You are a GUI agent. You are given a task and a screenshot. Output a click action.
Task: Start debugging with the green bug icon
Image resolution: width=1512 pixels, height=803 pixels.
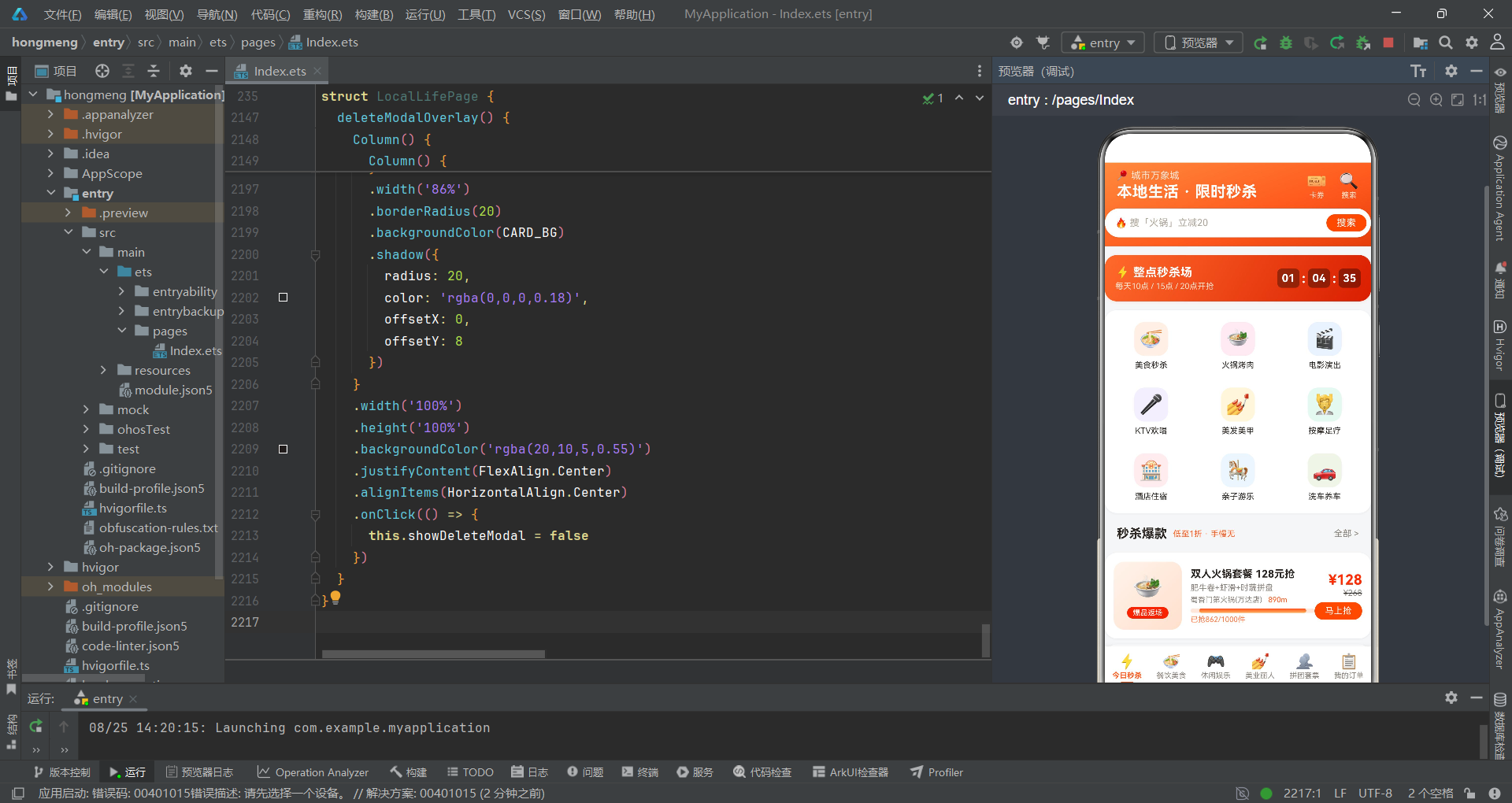(1286, 43)
